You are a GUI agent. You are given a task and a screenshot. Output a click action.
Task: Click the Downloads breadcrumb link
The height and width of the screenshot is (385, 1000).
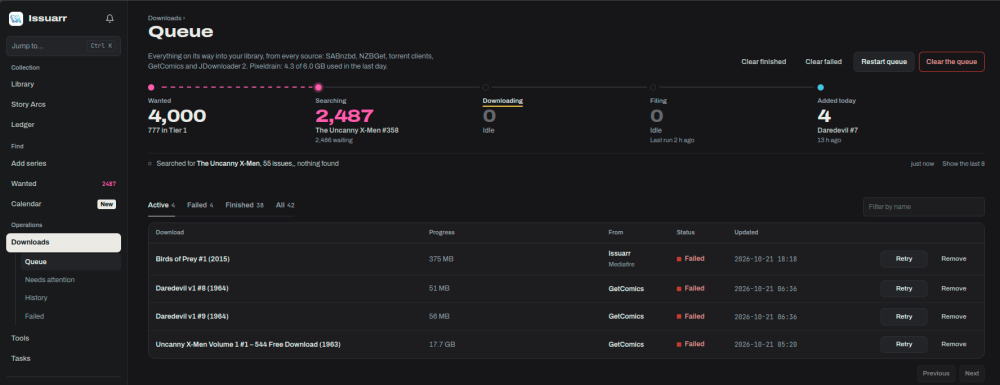[x=165, y=18]
